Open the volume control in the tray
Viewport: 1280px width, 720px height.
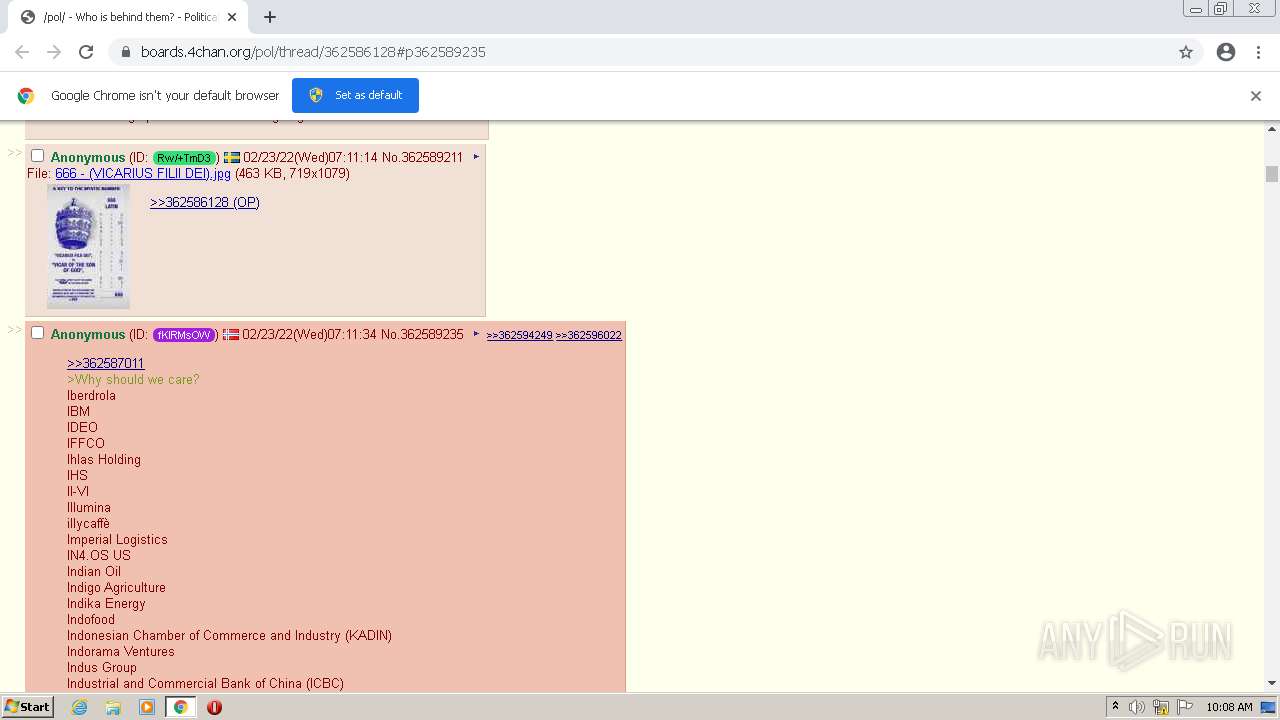[x=1137, y=707]
